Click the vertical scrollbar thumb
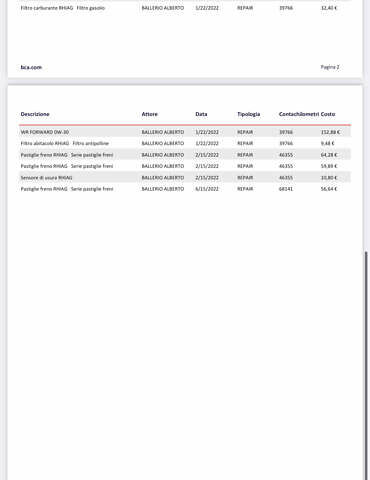This screenshot has width=370, height=480. pyautogui.click(x=366, y=366)
